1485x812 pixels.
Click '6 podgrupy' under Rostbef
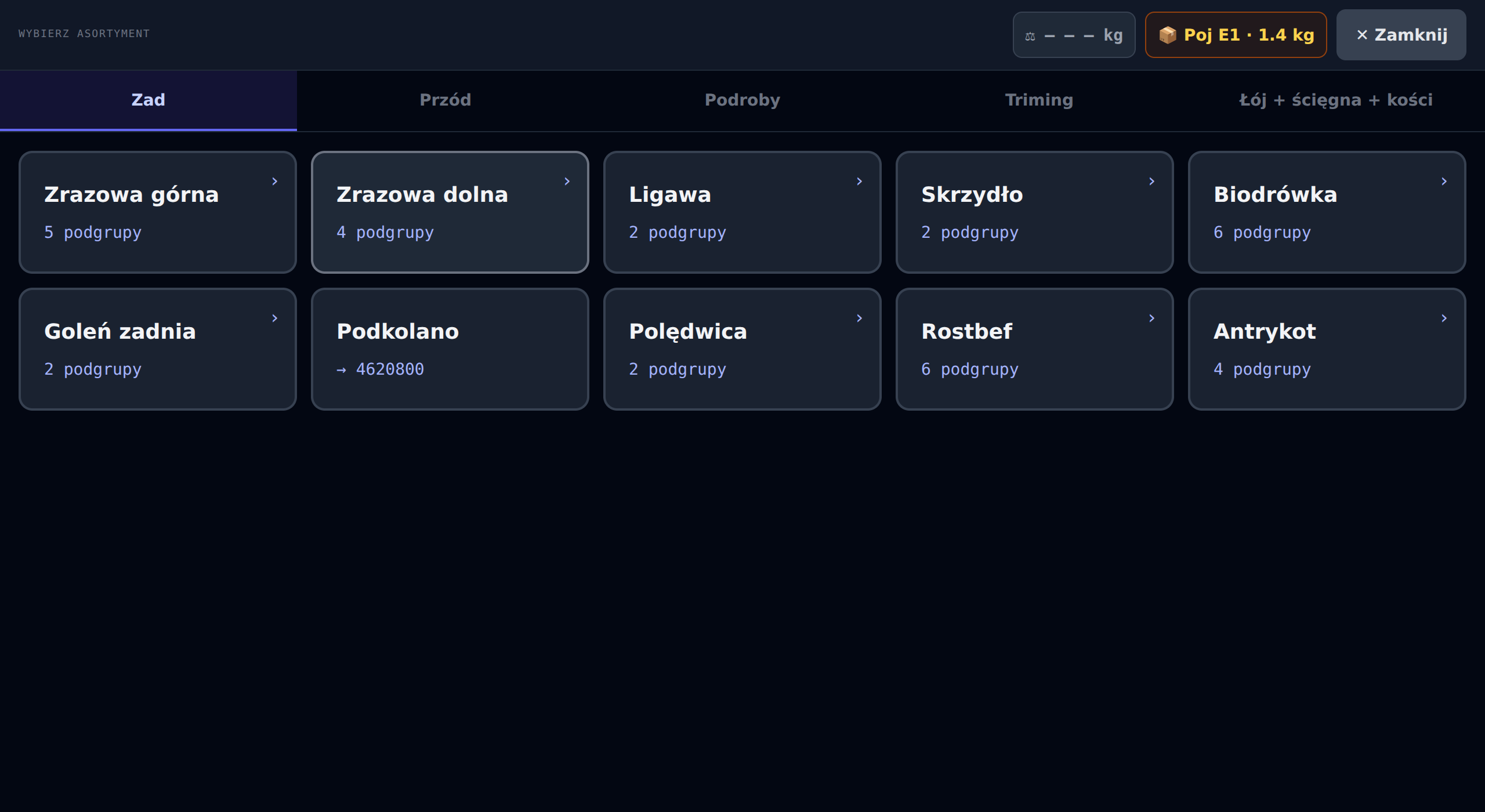[970, 369]
